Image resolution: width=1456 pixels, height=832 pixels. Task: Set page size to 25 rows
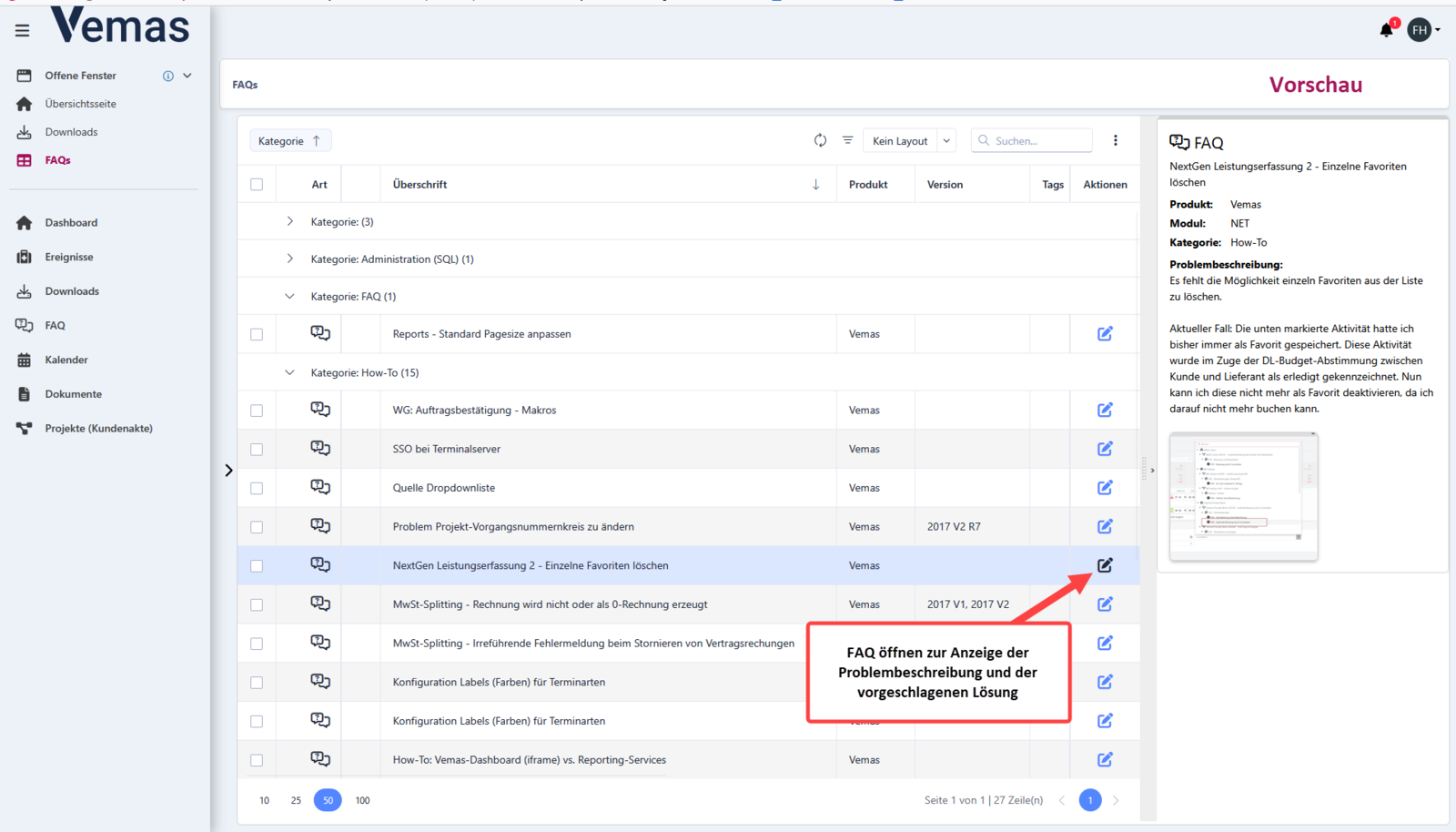[x=296, y=800]
